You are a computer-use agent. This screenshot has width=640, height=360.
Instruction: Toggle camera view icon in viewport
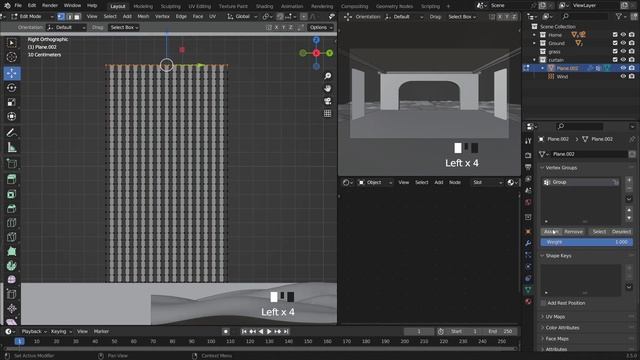coord(327,101)
